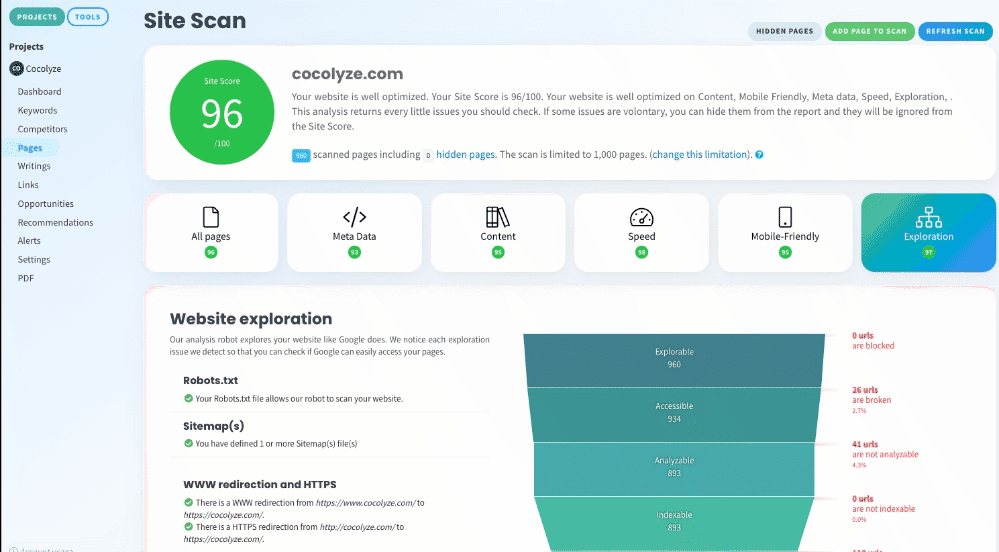This screenshot has width=999, height=552.
Task: Click the Site Score 96 circle
Action: tap(222, 112)
